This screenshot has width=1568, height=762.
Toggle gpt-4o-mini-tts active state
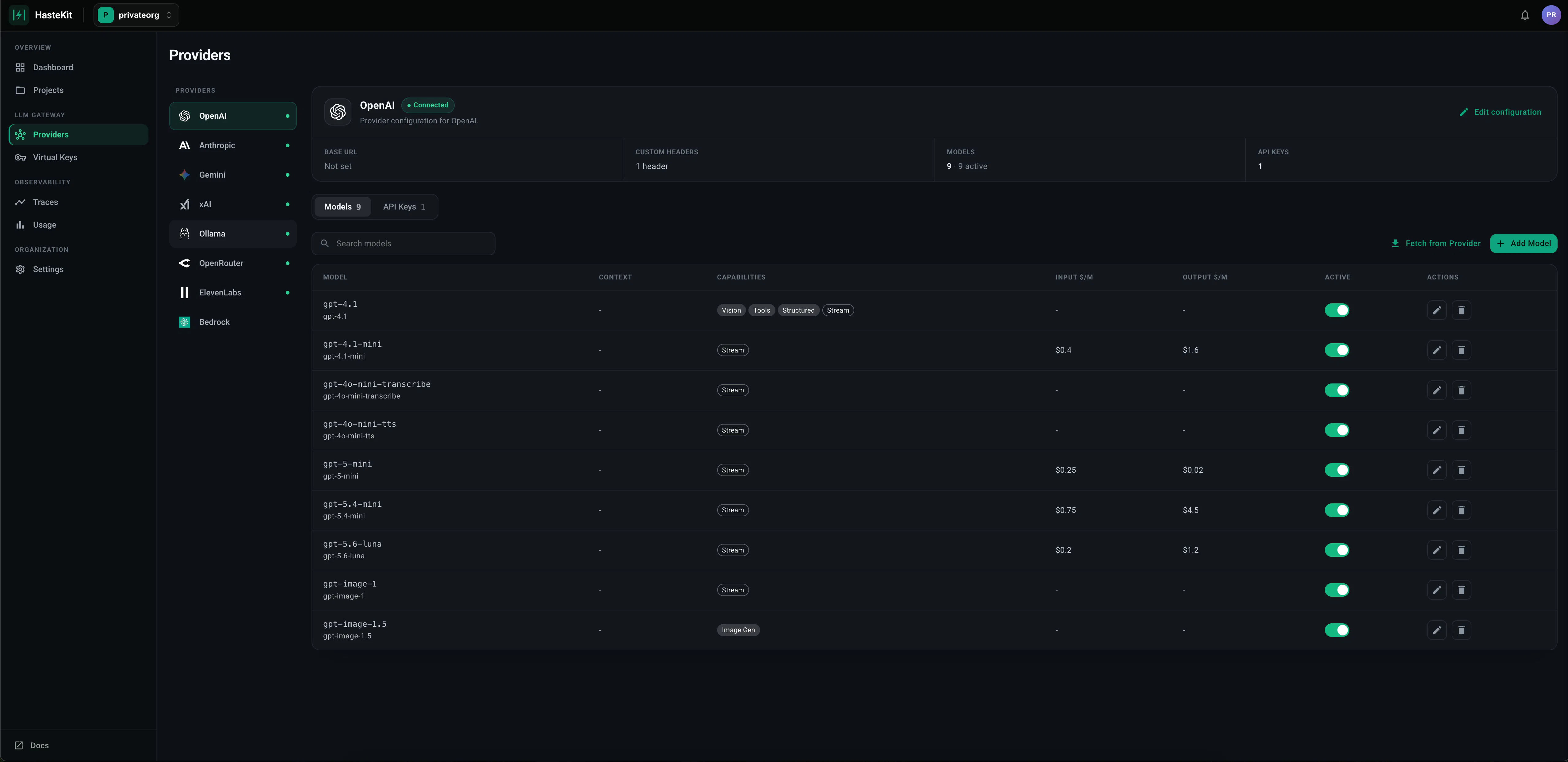[1337, 430]
